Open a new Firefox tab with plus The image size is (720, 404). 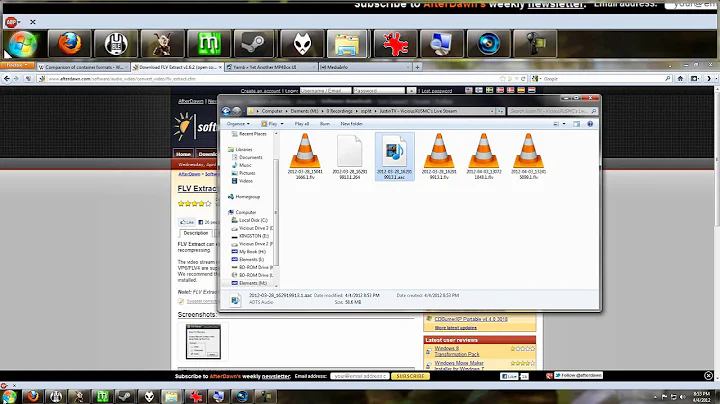[x=417, y=67]
